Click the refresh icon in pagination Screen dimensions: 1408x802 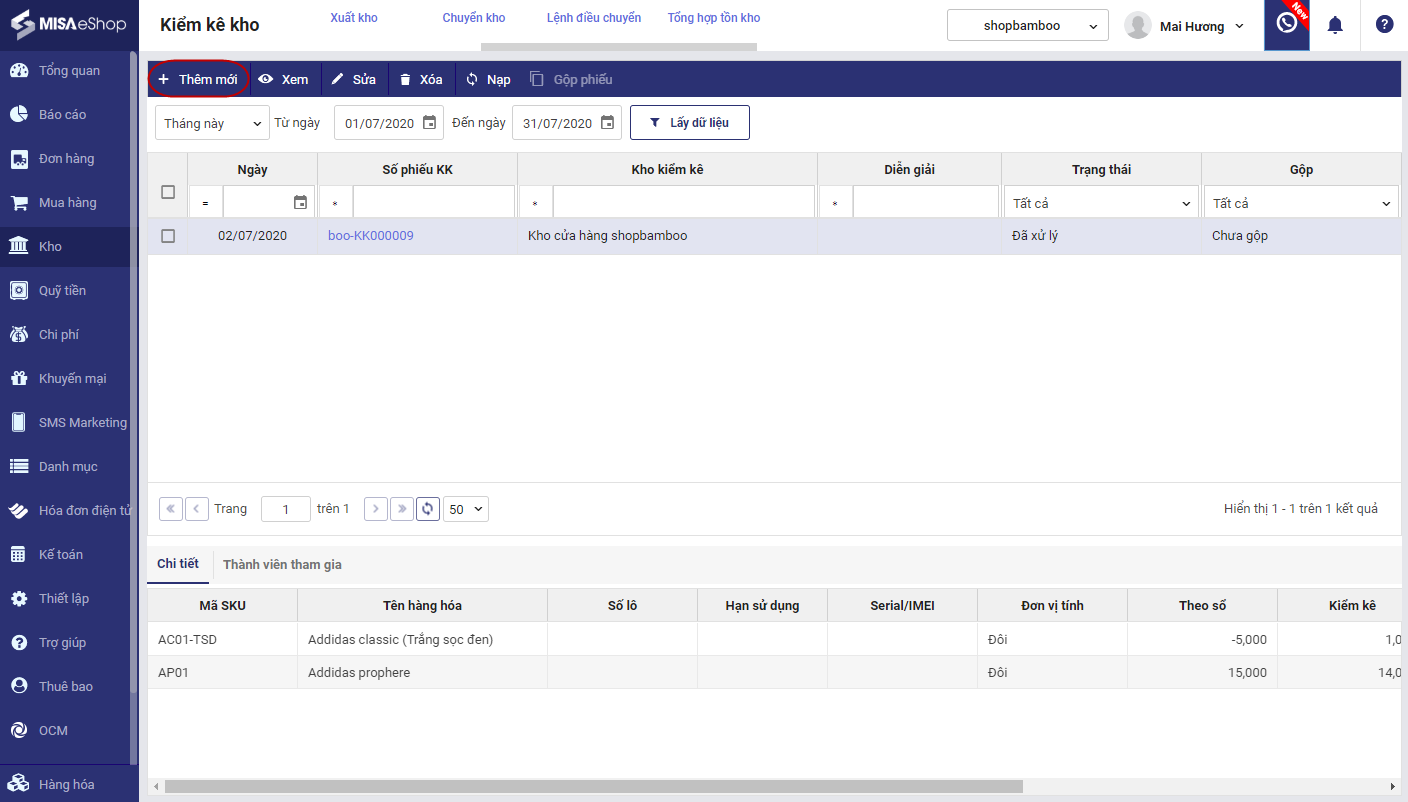pos(428,509)
